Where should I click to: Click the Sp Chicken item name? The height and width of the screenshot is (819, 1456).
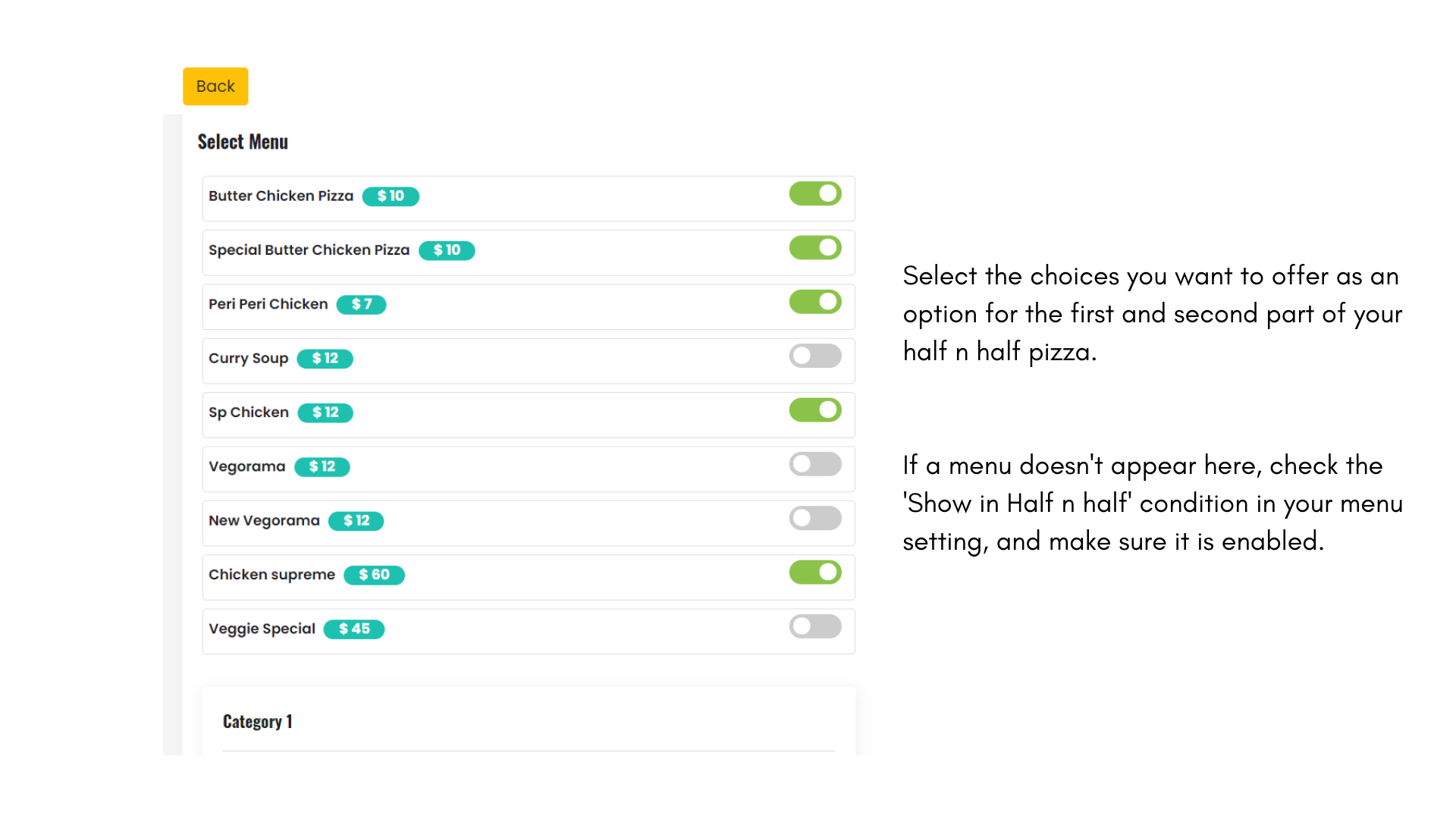pos(249,413)
